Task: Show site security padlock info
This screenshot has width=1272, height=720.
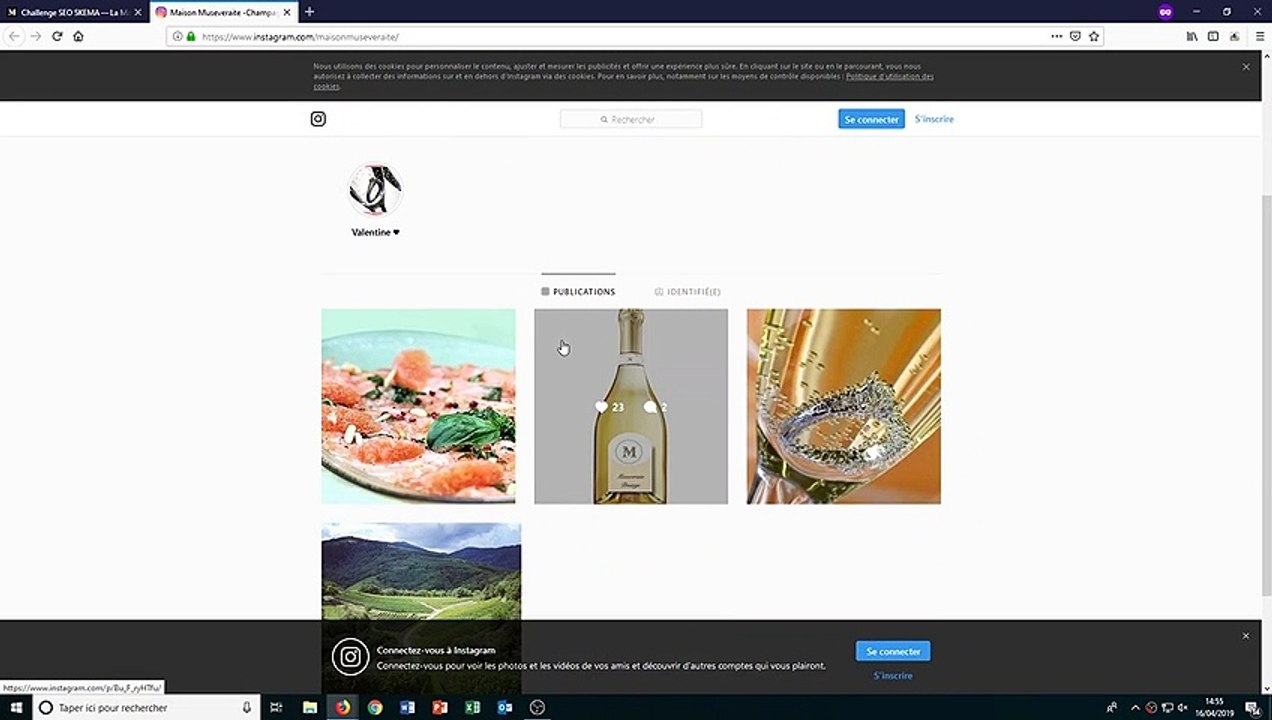Action: click(191, 36)
